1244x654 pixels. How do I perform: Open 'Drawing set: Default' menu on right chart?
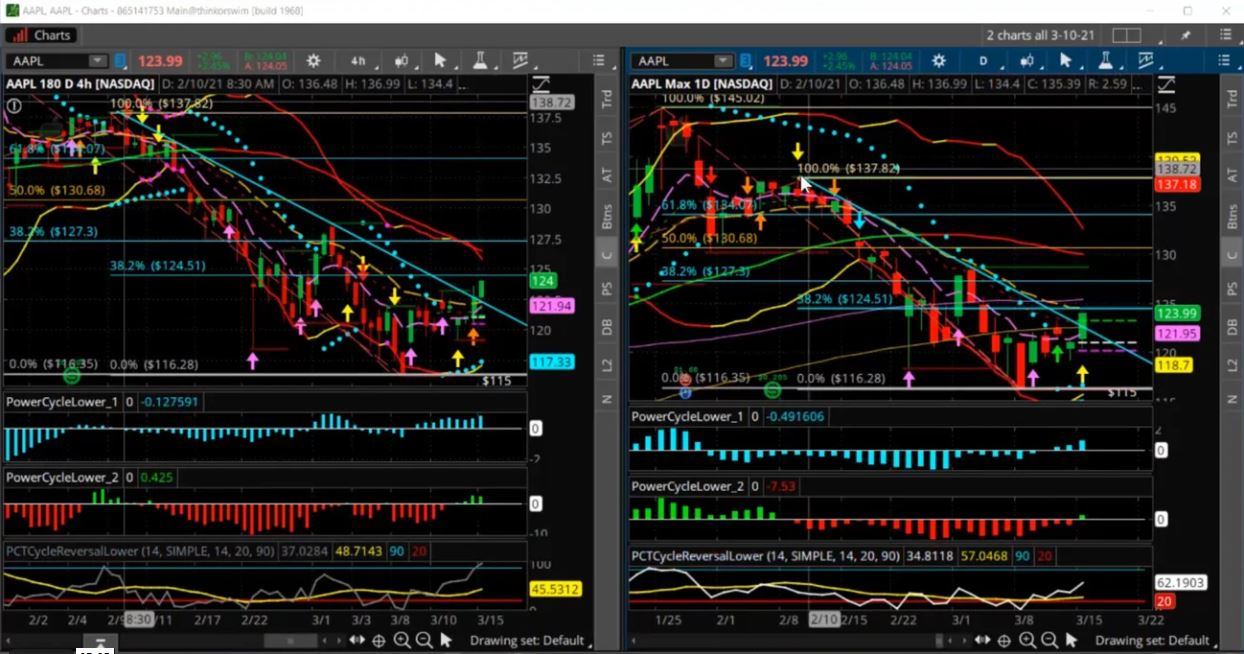(1152, 640)
